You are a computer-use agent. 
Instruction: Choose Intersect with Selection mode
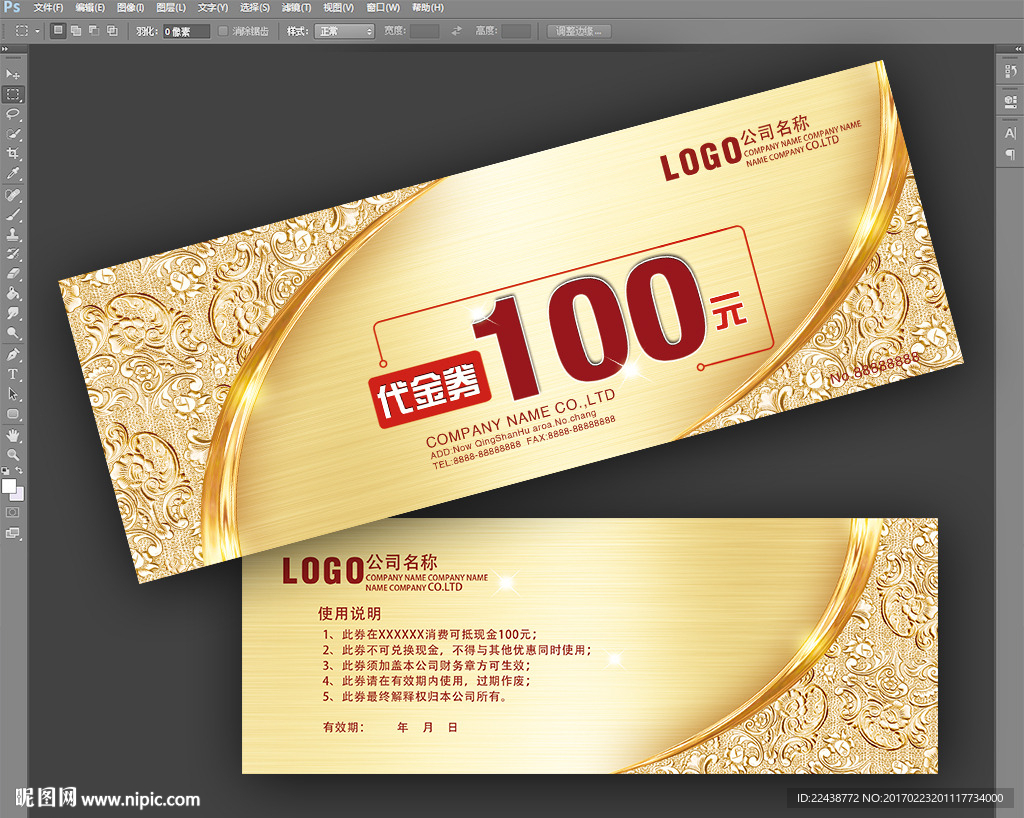(112, 31)
